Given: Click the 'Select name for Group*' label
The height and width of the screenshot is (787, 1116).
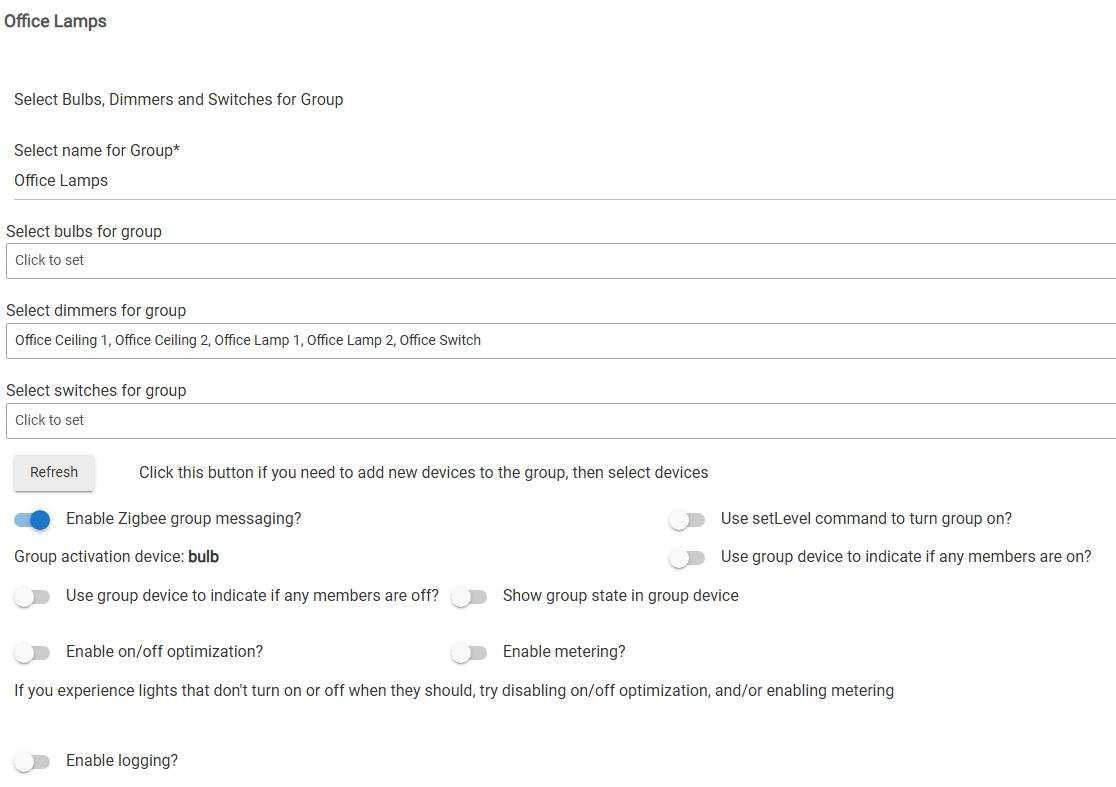Looking at the screenshot, I should pos(97,151).
